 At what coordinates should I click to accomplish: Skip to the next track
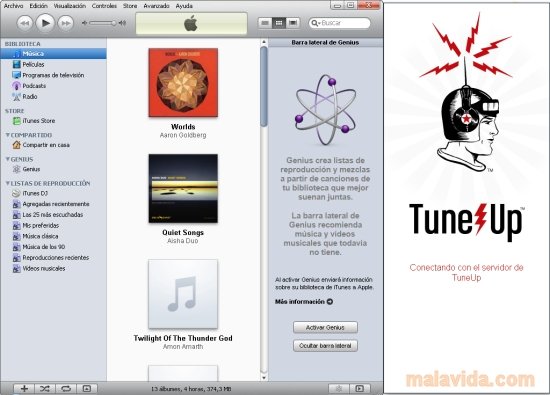(x=66, y=24)
